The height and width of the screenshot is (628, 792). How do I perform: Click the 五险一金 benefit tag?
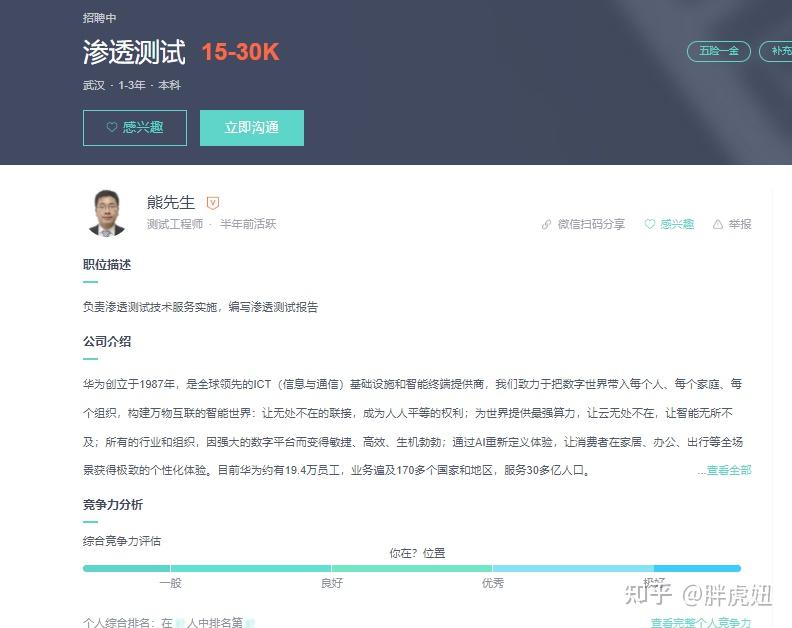(x=719, y=51)
